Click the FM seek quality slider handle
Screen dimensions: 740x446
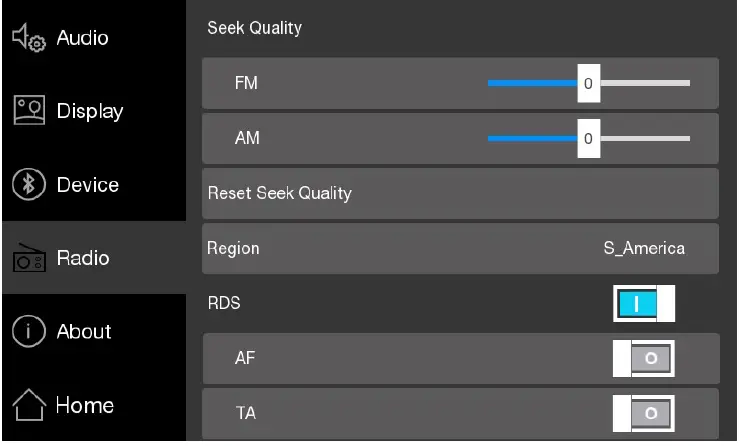coord(588,84)
